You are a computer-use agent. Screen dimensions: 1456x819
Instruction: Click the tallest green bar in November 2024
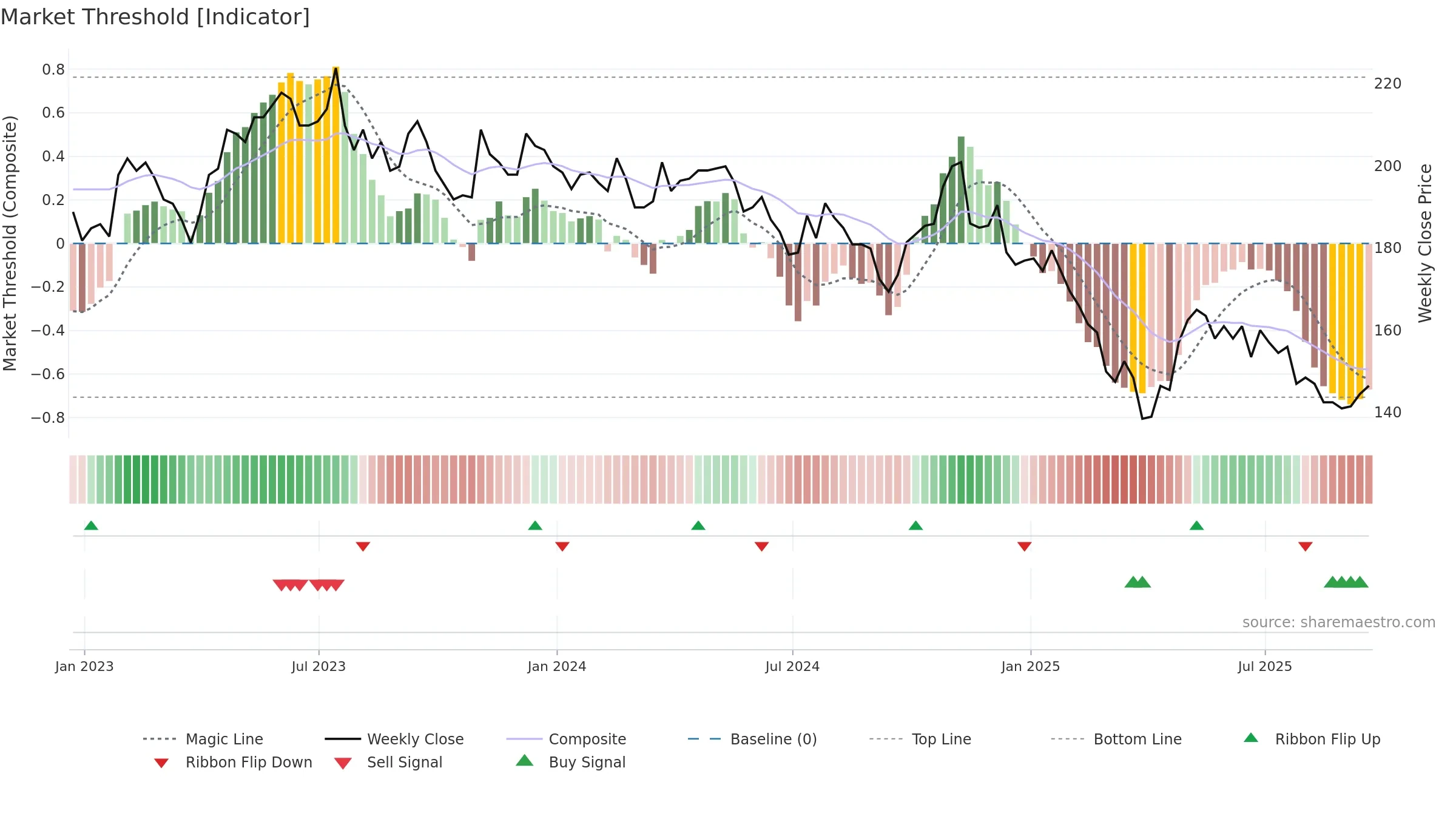tap(961, 190)
